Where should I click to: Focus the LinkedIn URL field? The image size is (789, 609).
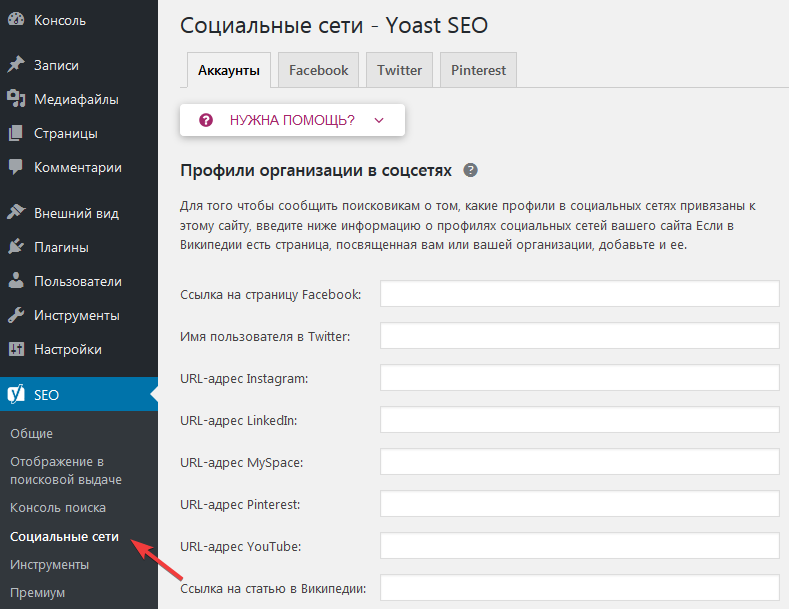(580, 419)
